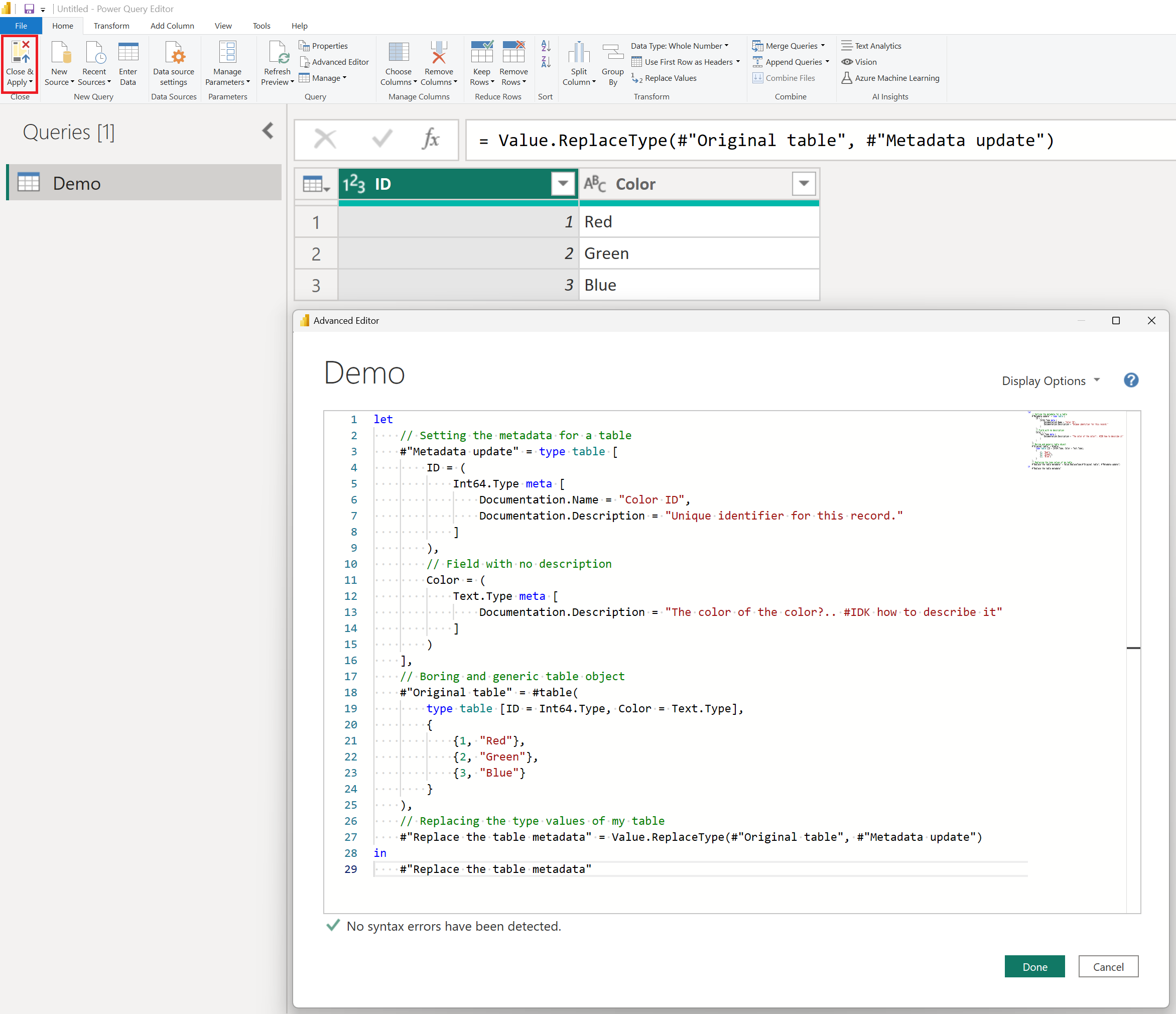The height and width of the screenshot is (1014, 1176).
Task: Confirm the formula with the checkmark
Action: 382,139
